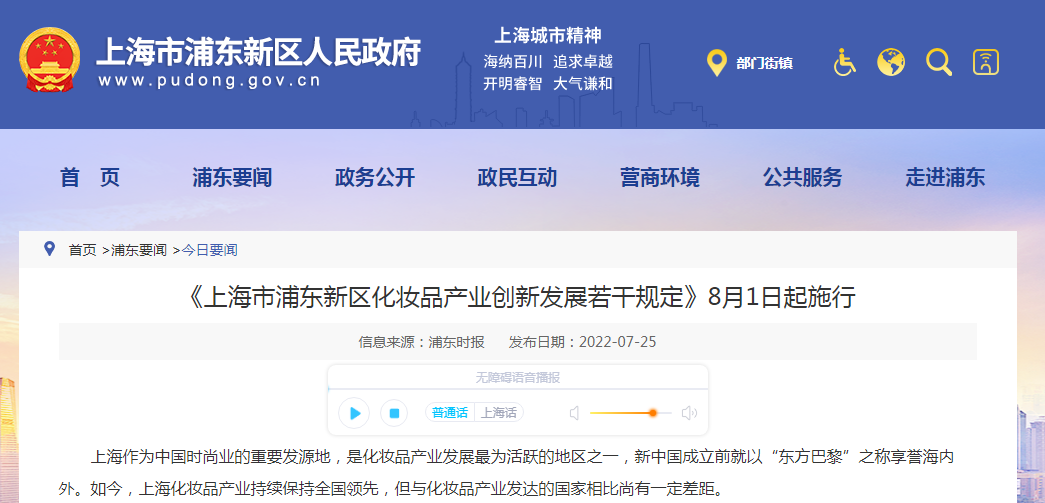Image resolution: width=1045 pixels, height=503 pixels.
Task: Switch voice to 上海话
Action: point(499,413)
